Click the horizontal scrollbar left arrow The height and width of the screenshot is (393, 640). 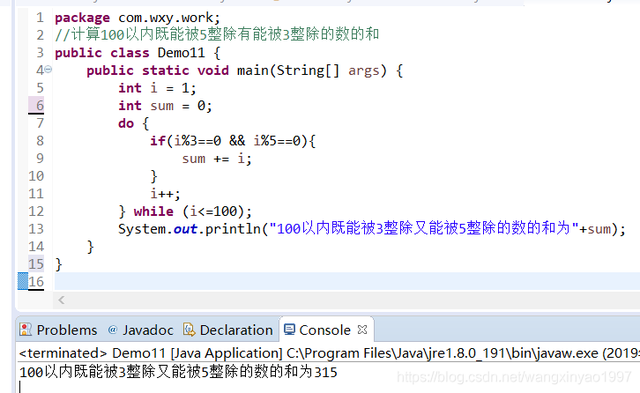[61, 300]
